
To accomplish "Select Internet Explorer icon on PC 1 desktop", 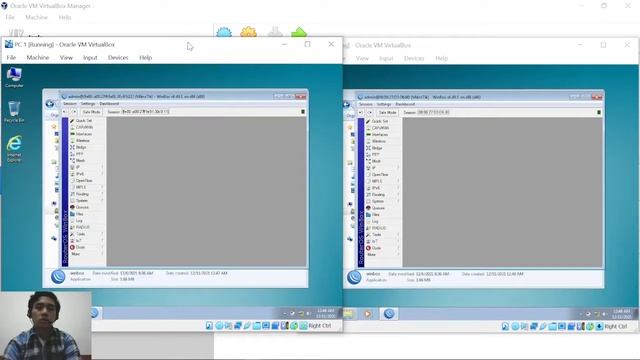I will [x=14, y=149].
